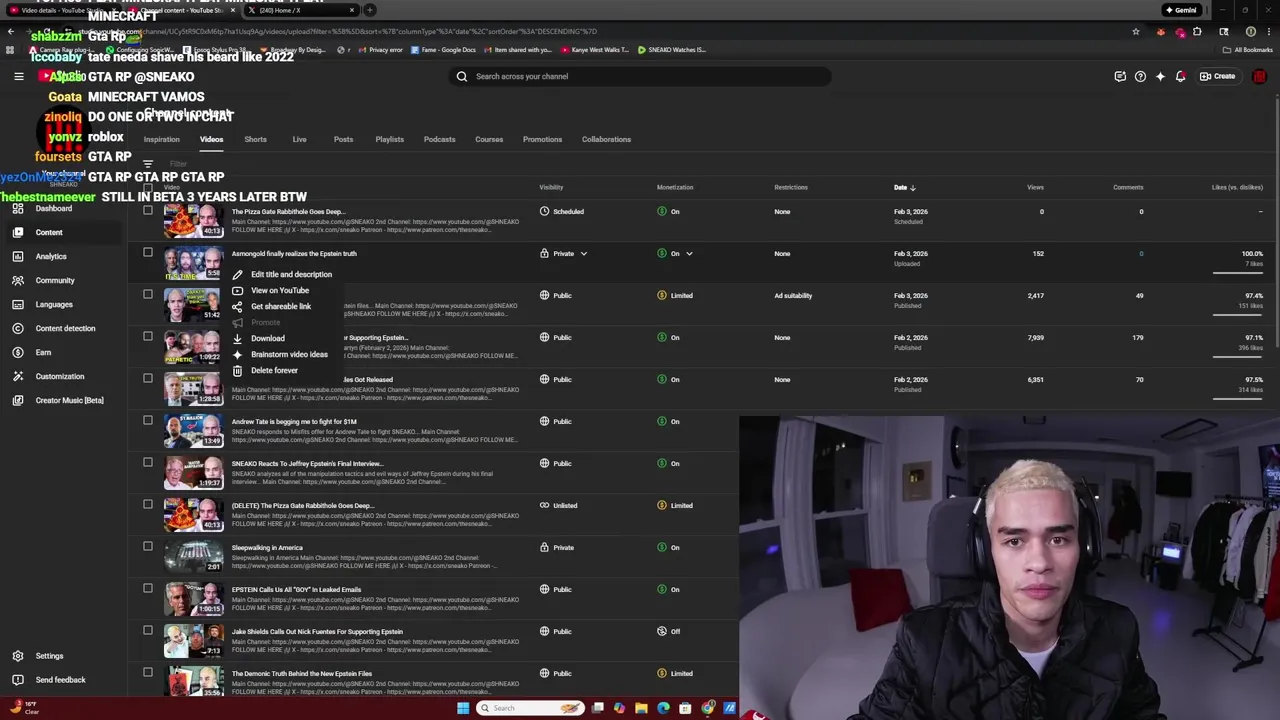Choose Edit title and description
Viewport: 1280px width, 720px height.
click(290, 274)
